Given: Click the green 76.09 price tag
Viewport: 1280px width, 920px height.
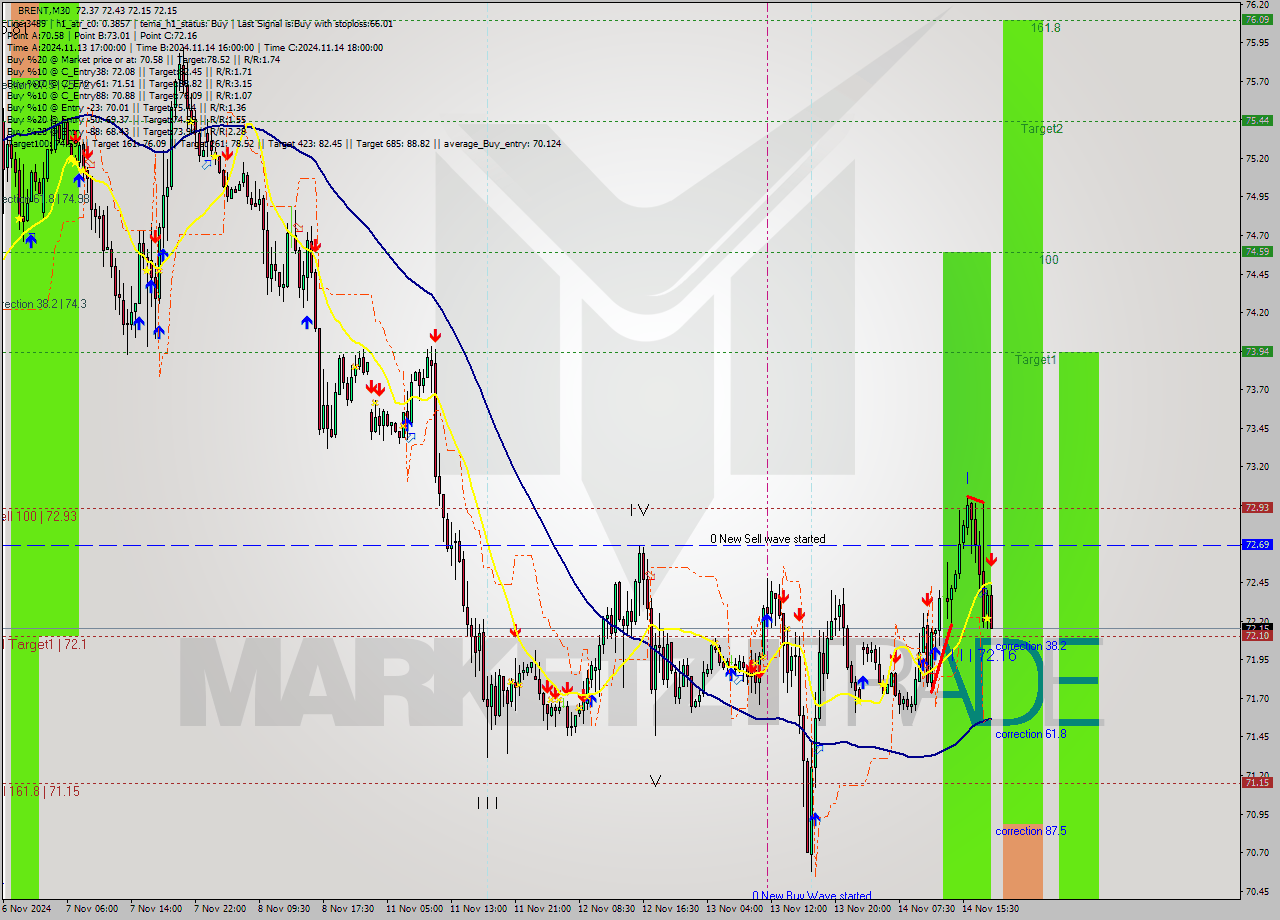Looking at the screenshot, I should [x=1256, y=19].
